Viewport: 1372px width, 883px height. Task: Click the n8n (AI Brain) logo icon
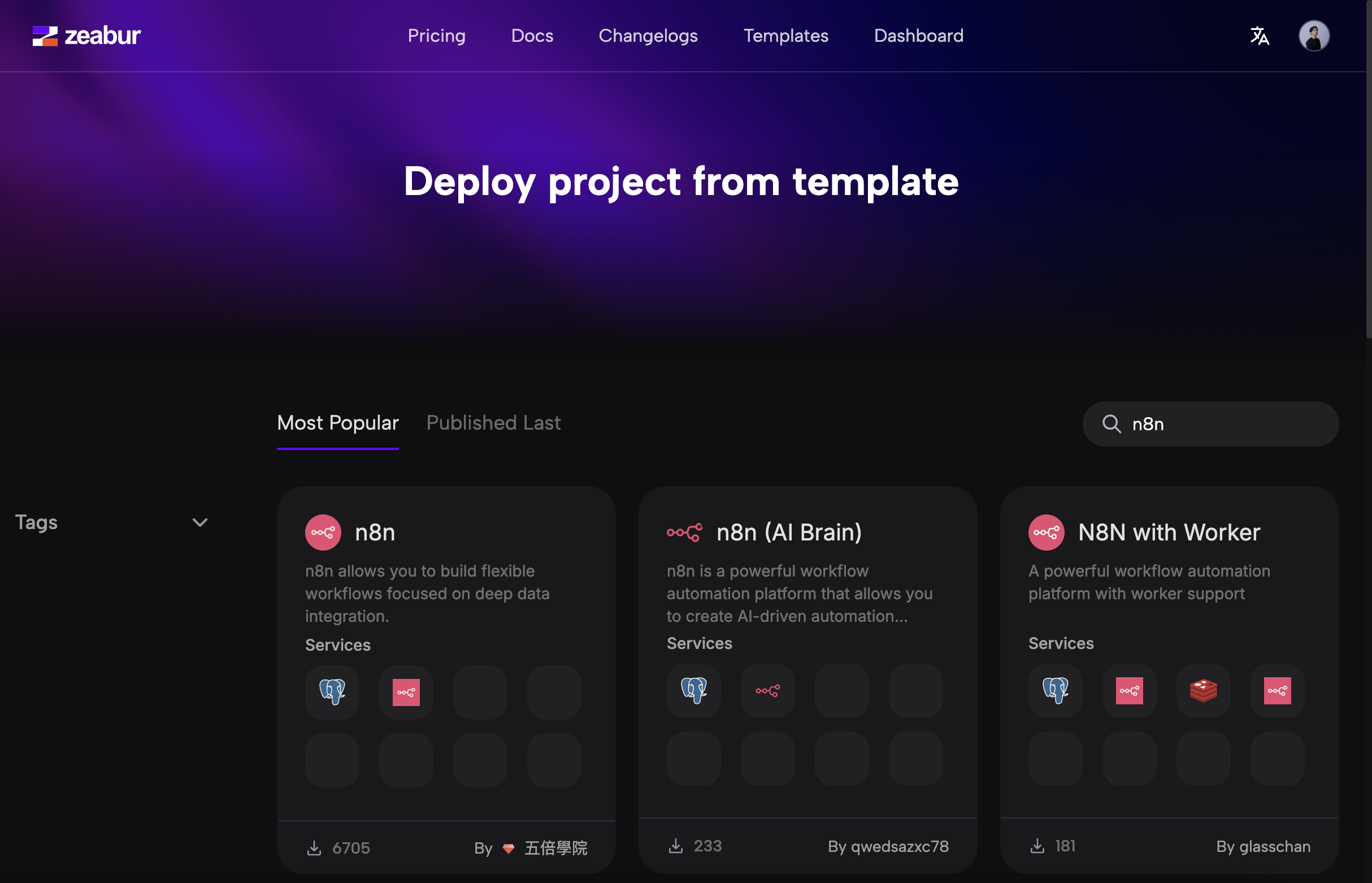684,532
